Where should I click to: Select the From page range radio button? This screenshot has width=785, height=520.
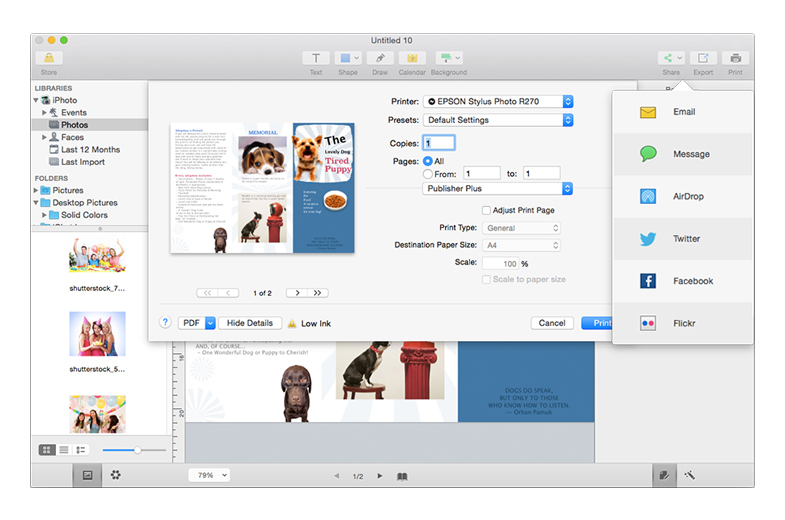tap(428, 174)
